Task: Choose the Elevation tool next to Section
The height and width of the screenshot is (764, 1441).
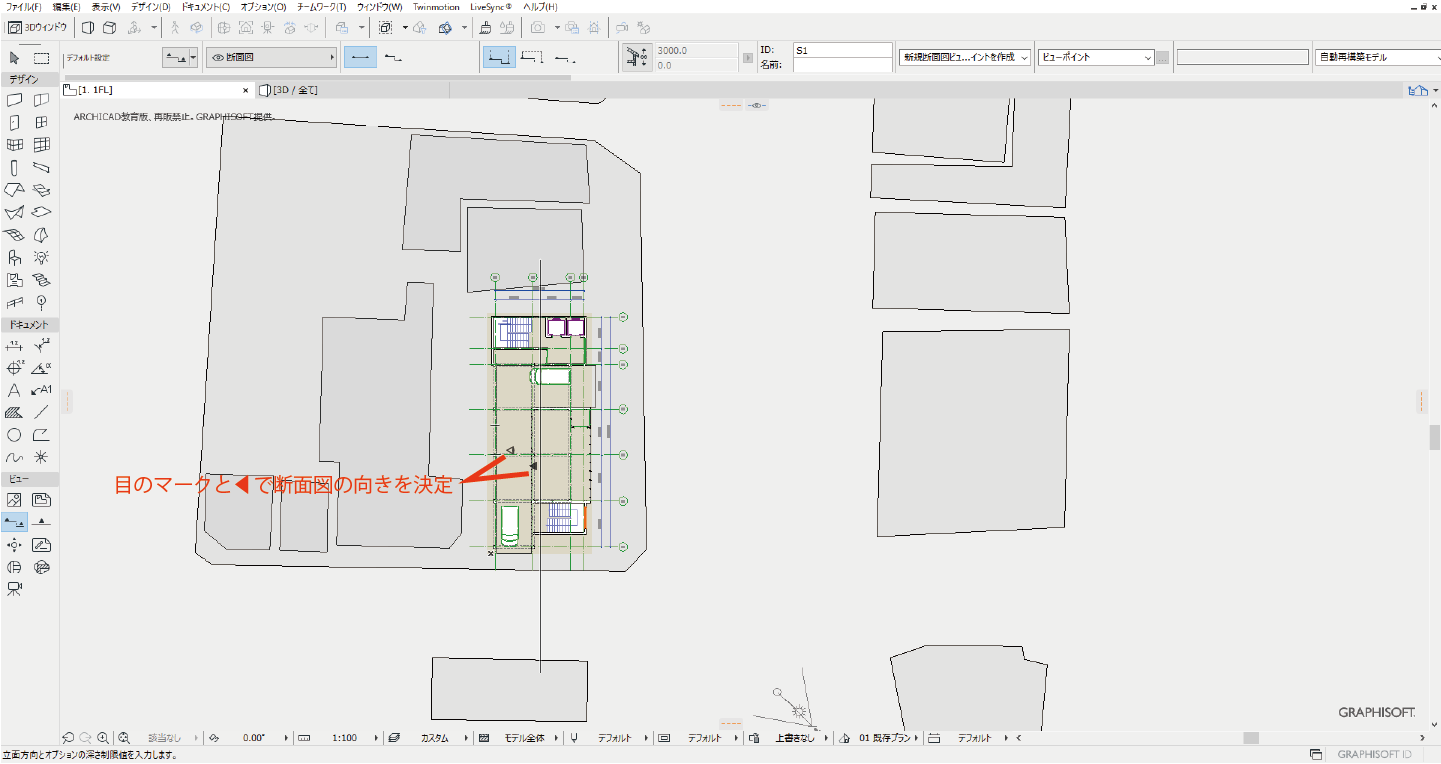Action: pyautogui.click(x=41, y=522)
